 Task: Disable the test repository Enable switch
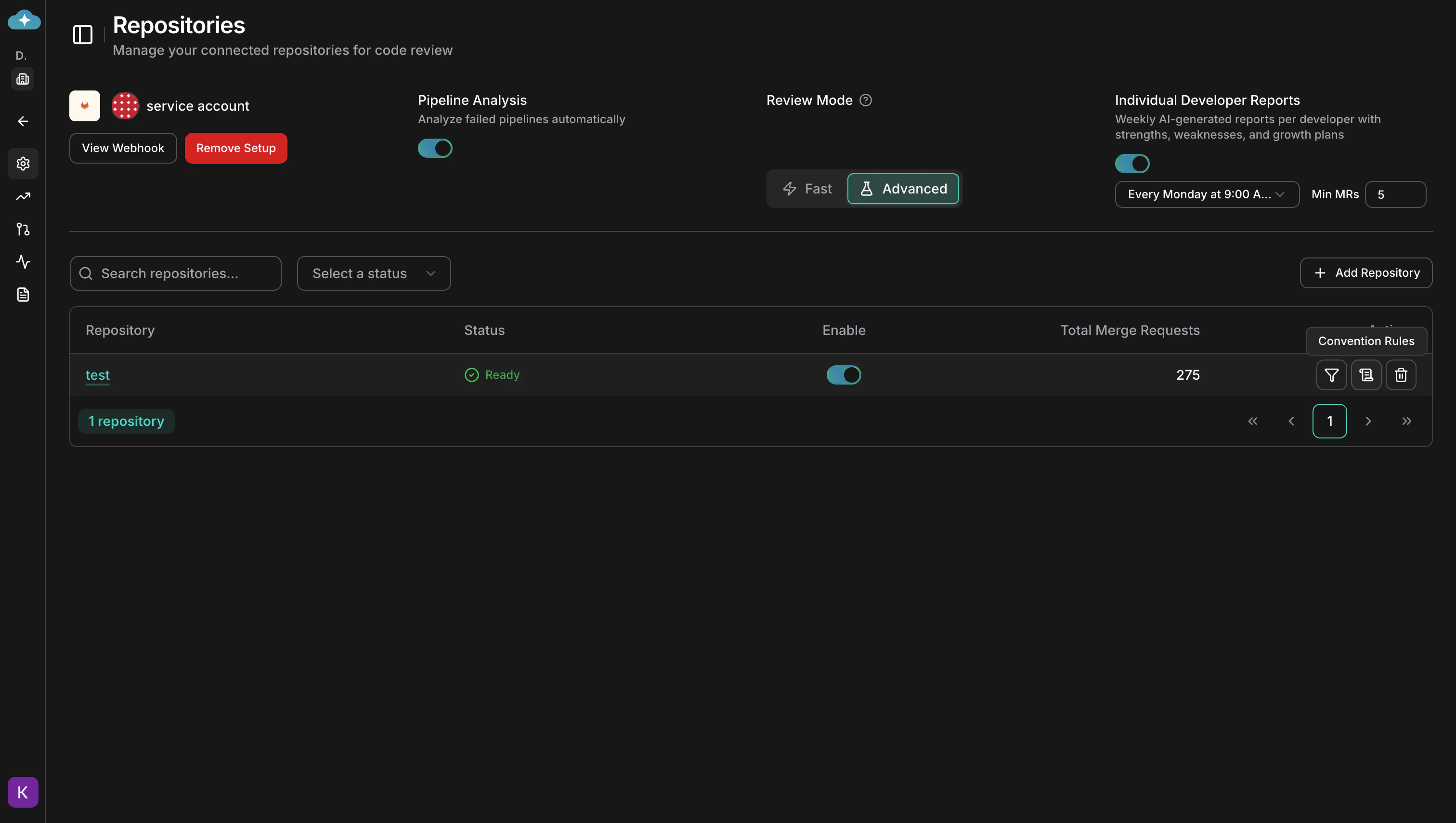[x=843, y=375]
